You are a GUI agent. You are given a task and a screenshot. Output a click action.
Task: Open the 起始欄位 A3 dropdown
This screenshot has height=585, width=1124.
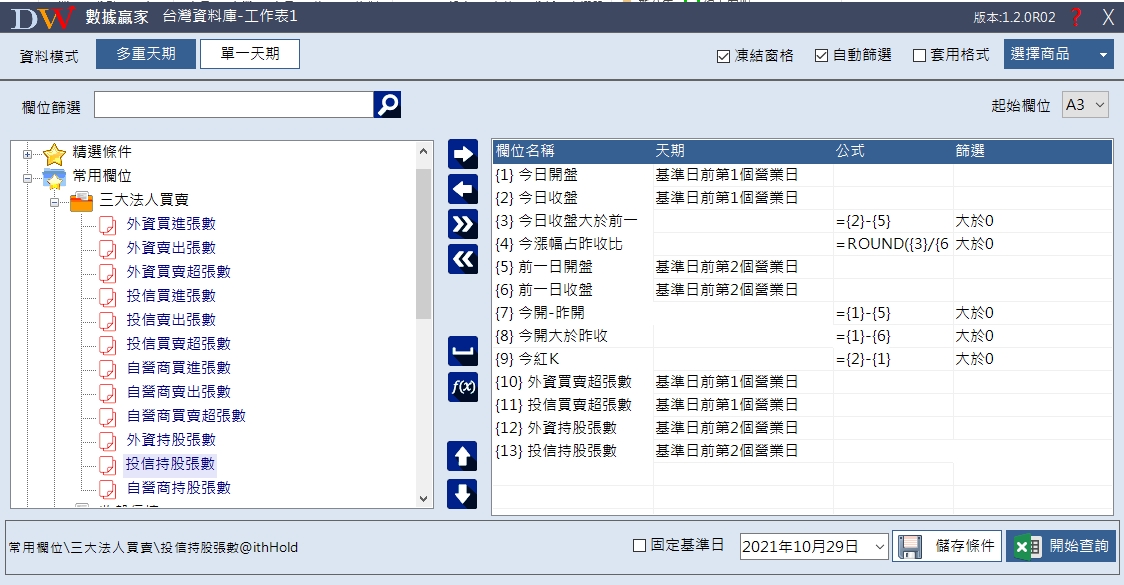(1085, 105)
